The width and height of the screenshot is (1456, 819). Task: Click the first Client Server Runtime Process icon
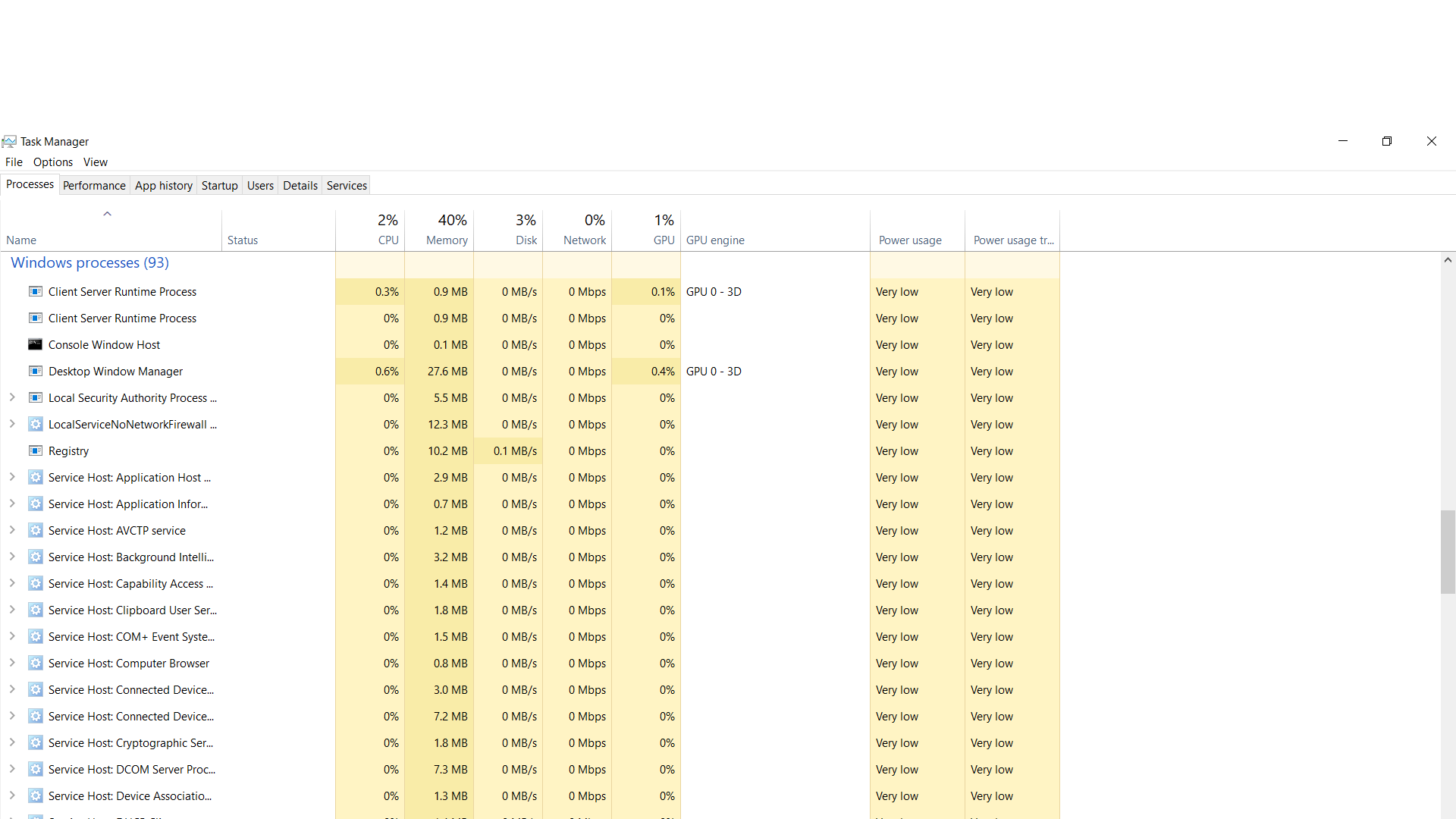[35, 292]
